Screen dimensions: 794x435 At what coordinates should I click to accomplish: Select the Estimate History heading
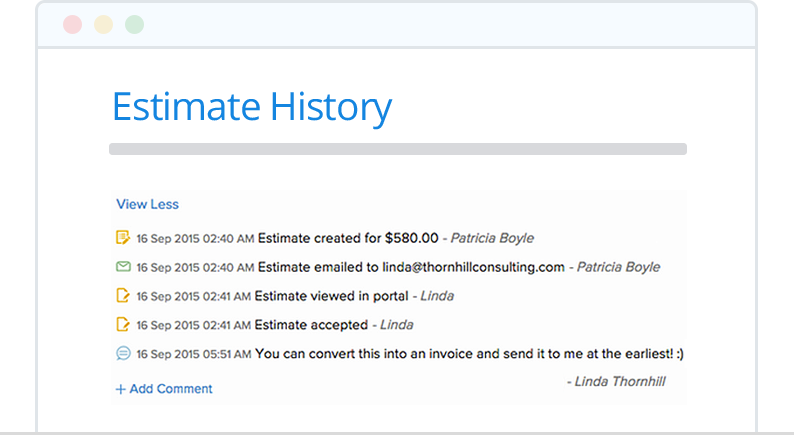252,107
